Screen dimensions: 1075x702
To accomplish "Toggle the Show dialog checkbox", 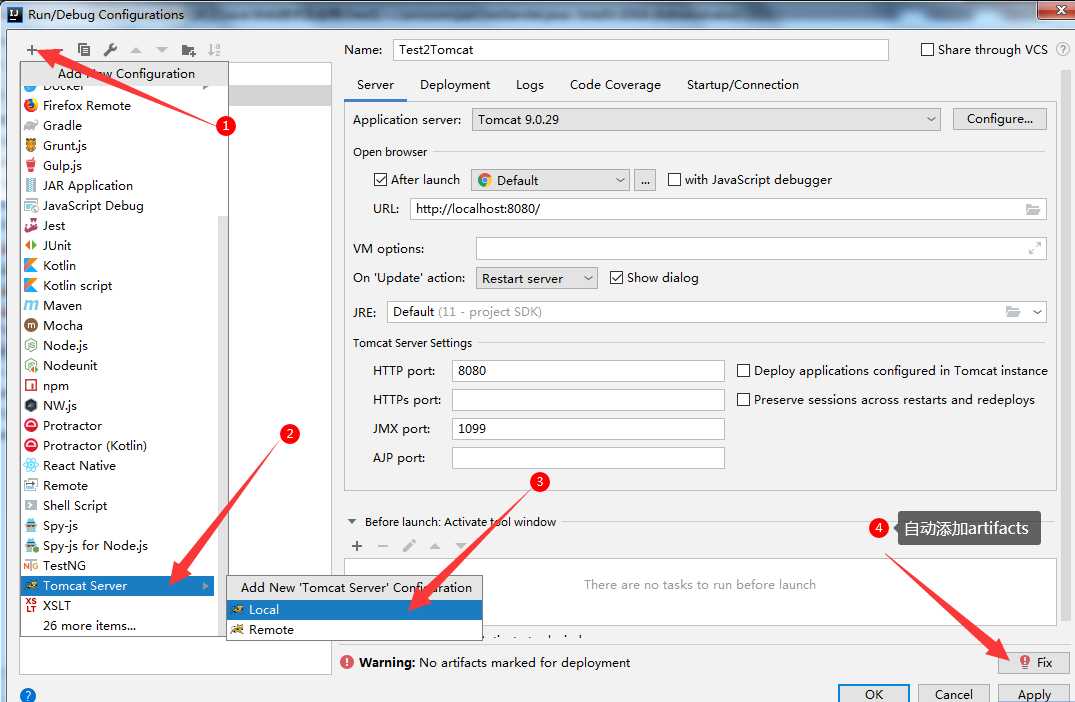I will point(616,278).
